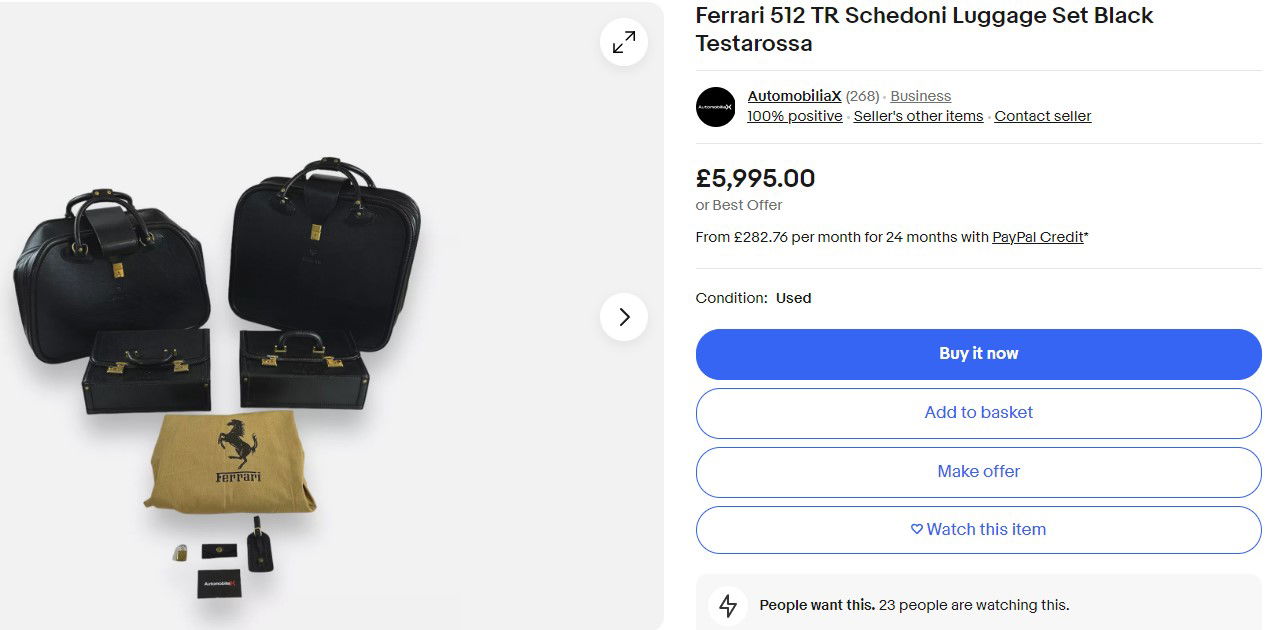Add the luggage set to basket

[x=978, y=413]
